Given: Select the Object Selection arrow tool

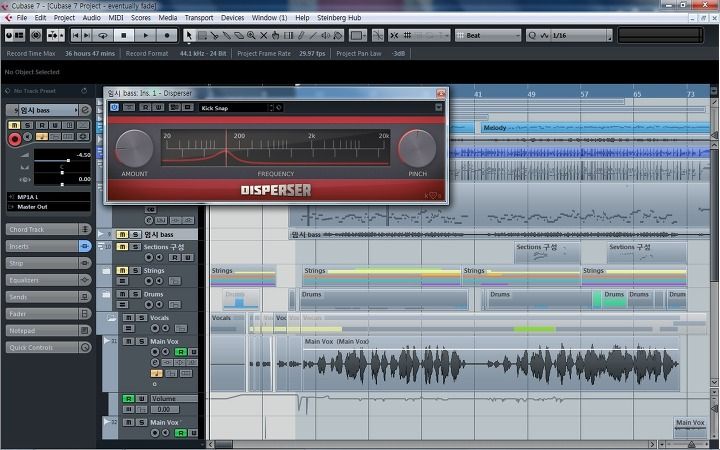Looking at the screenshot, I should [189, 35].
